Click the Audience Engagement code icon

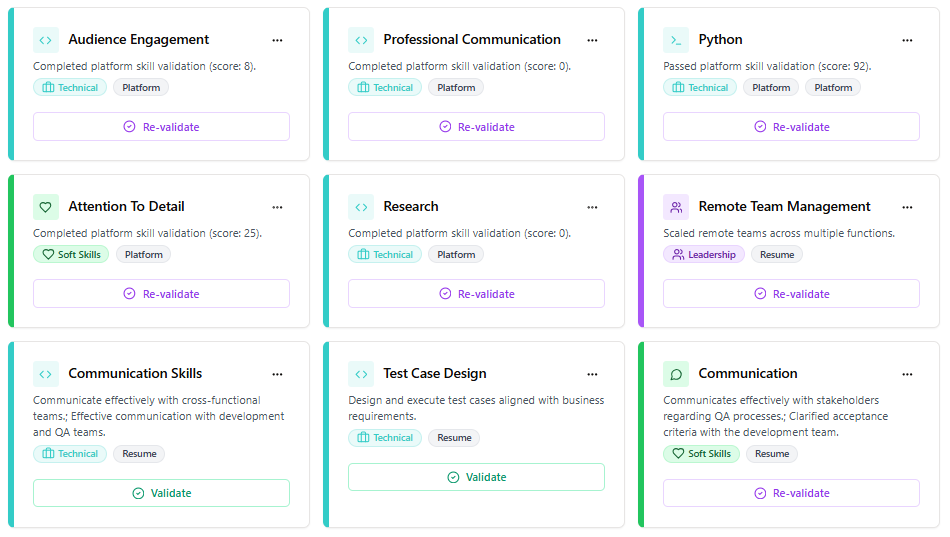pos(46,40)
